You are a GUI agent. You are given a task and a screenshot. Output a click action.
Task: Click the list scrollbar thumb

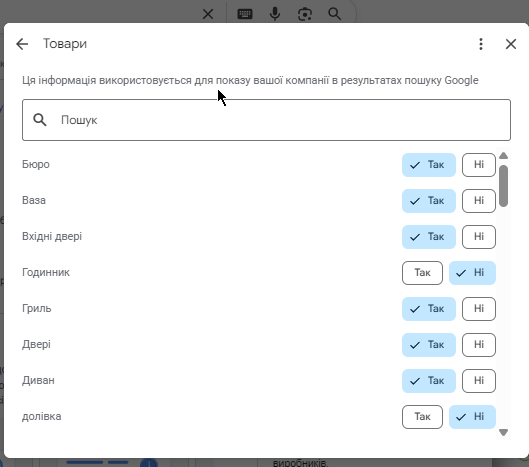click(x=503, y=186)
